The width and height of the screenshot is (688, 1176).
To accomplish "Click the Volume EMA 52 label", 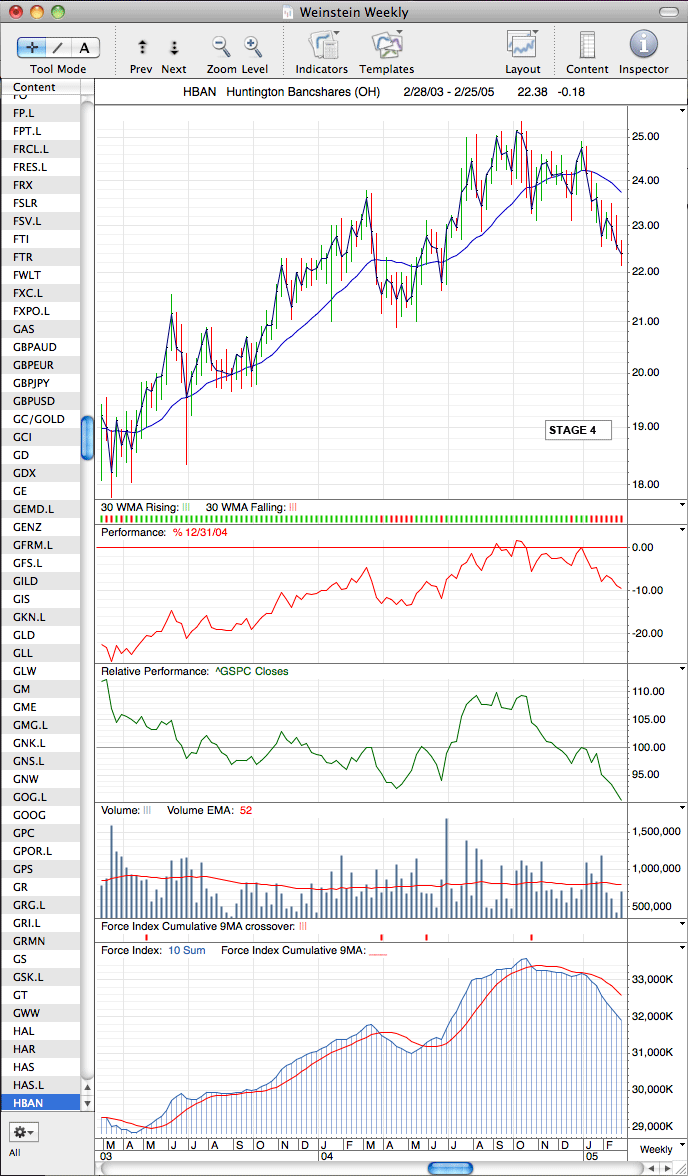I will coord(209,810).
